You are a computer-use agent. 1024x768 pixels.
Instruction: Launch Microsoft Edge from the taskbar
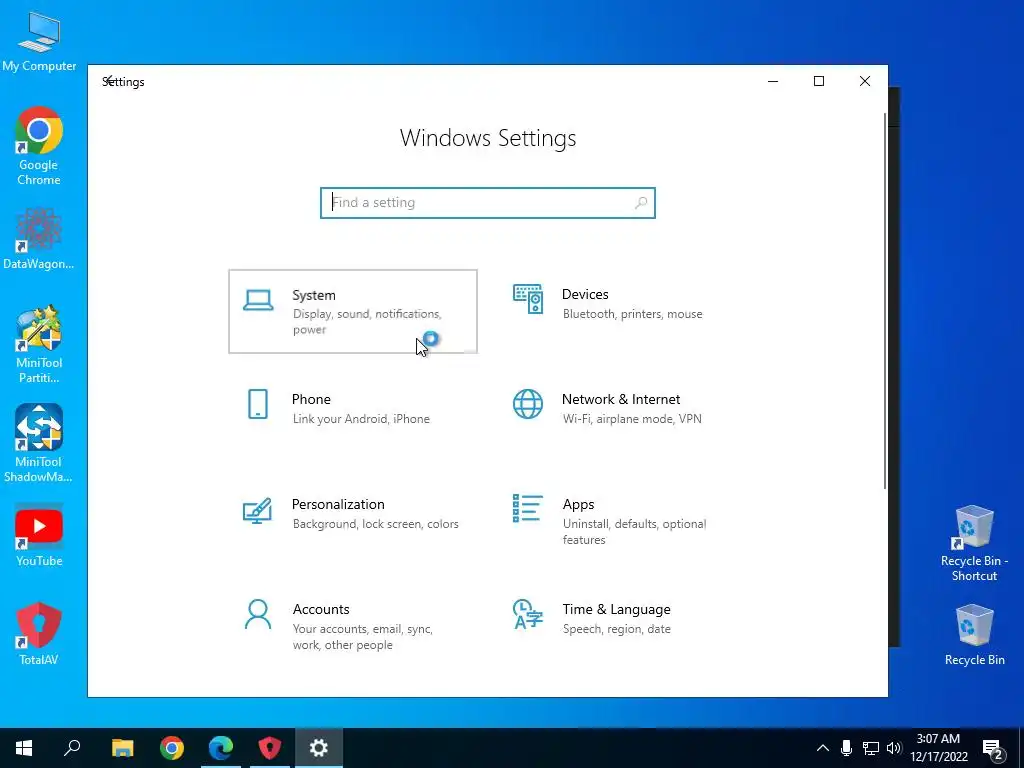(221, 748)
